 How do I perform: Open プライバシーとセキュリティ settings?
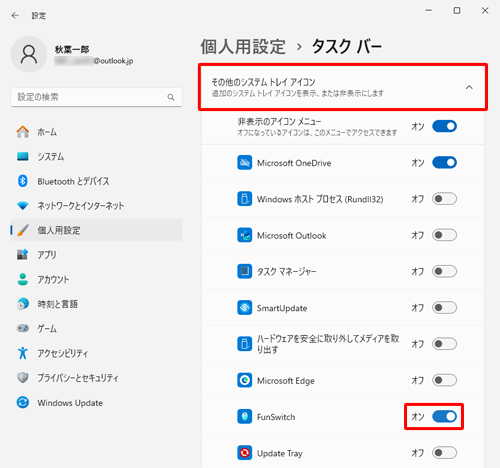pyautogui.click(x=97, y=378)
